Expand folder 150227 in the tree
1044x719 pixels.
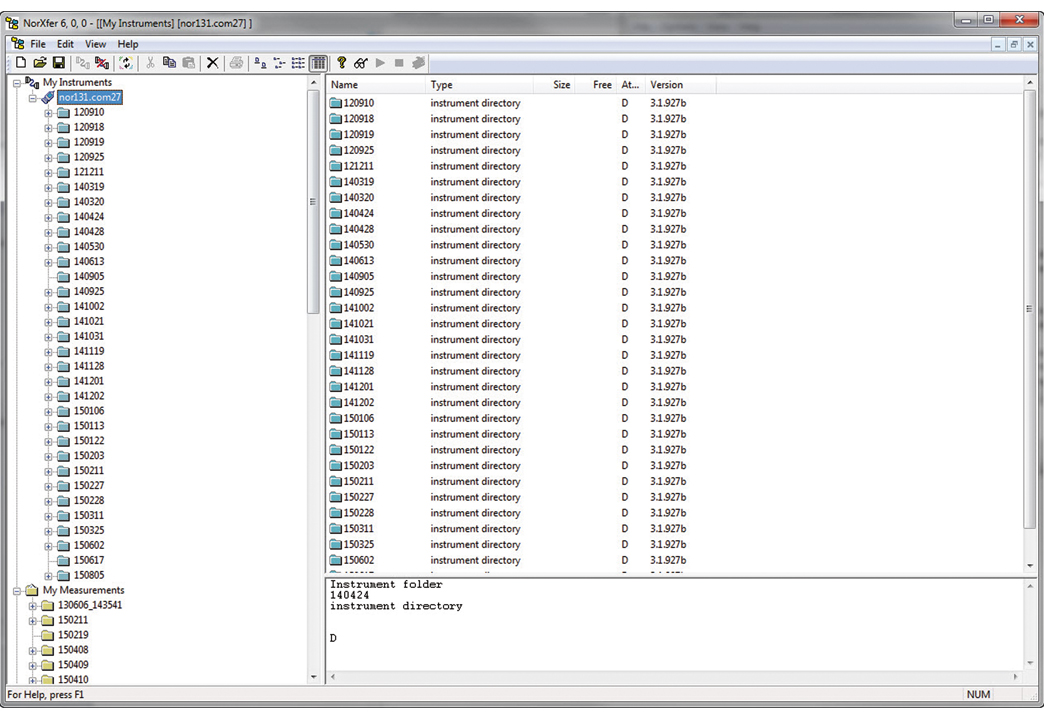coord(48,487)
